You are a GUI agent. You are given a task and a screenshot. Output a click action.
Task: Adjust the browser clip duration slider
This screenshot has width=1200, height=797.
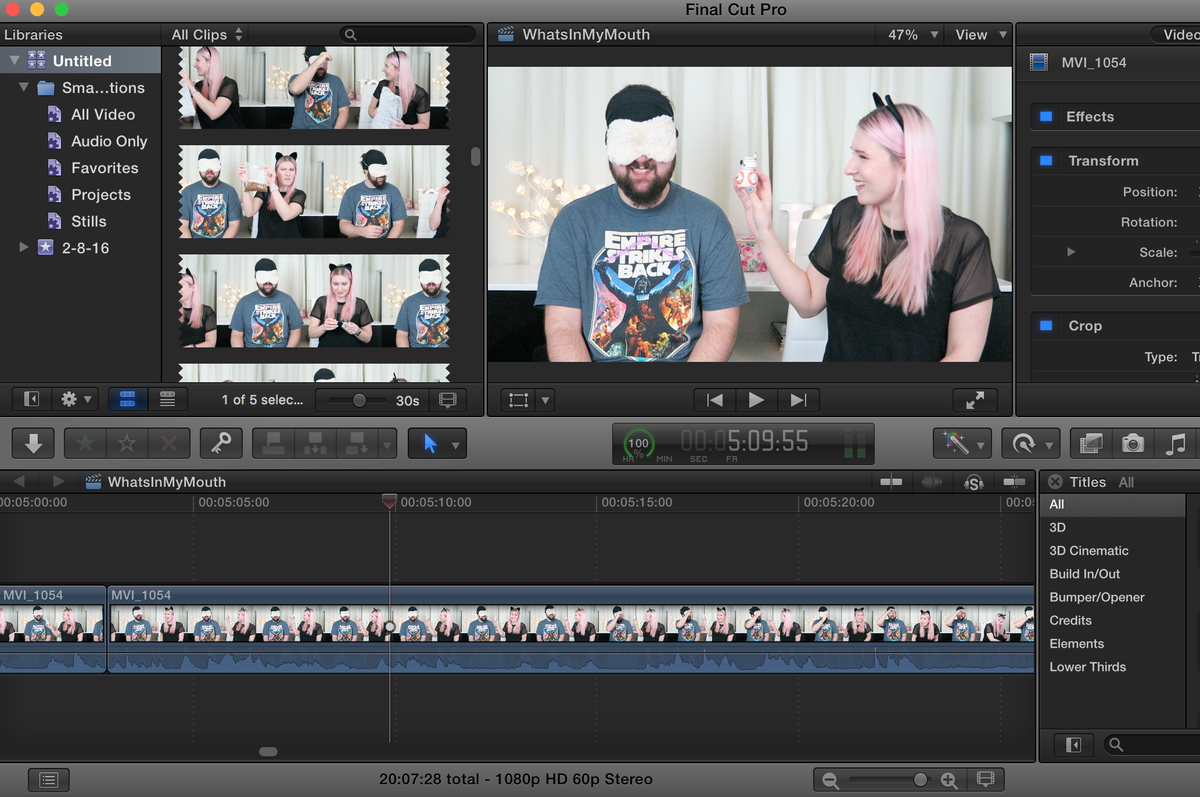(x=358, y=400)
